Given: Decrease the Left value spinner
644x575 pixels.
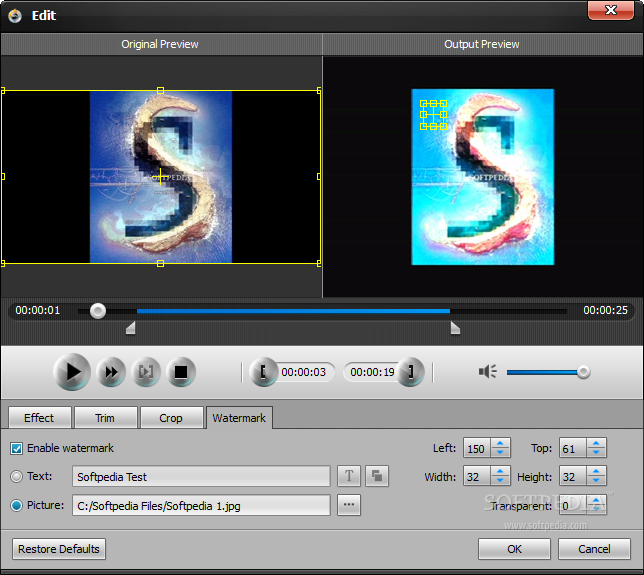Looking at the screenshot, I should pyautogui.click(x=500, y=452).
